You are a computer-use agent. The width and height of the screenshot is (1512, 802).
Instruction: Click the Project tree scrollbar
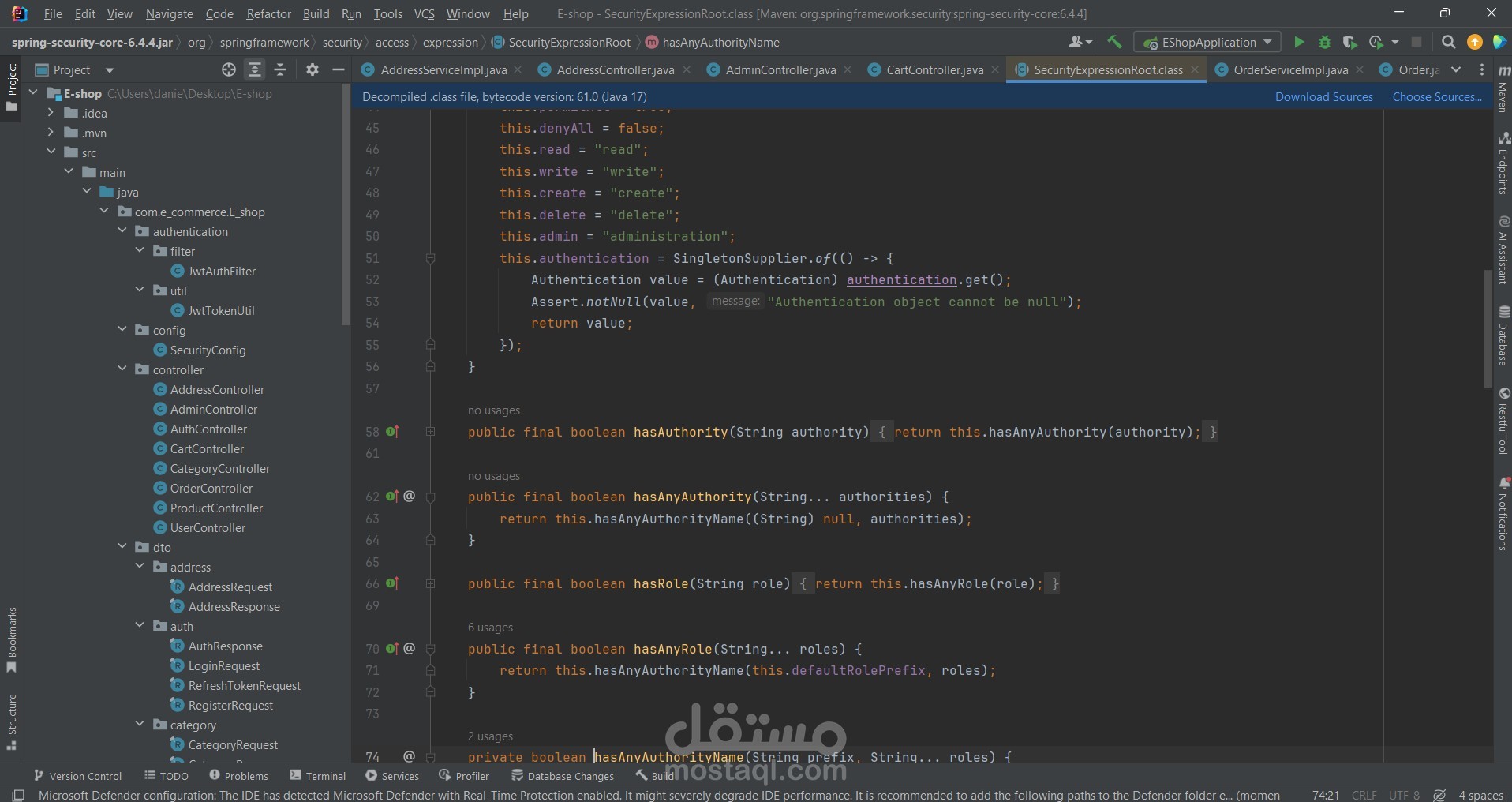coord(345,205)
